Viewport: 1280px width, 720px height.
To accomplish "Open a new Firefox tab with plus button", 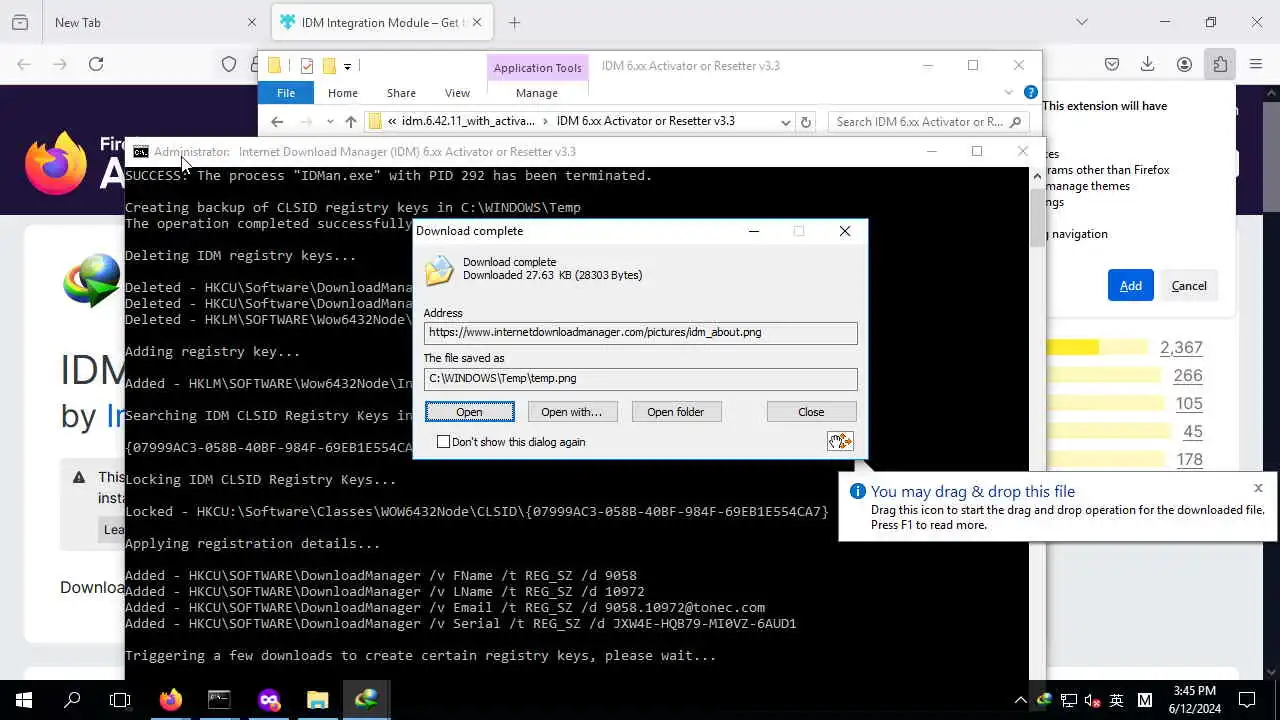I will click(514, 22).
